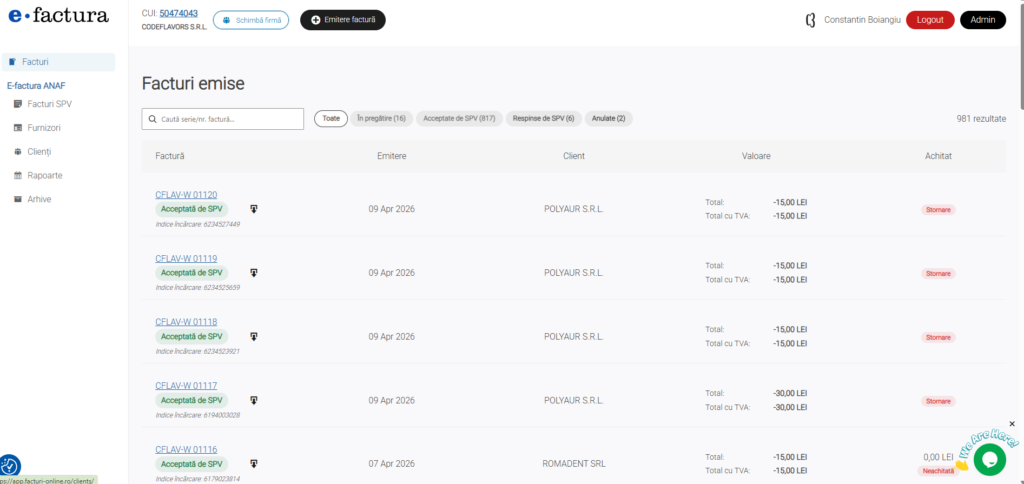Click the download icon beside CFLAV-W 01118
1024x484 pixels.
(x=254, y=336)
